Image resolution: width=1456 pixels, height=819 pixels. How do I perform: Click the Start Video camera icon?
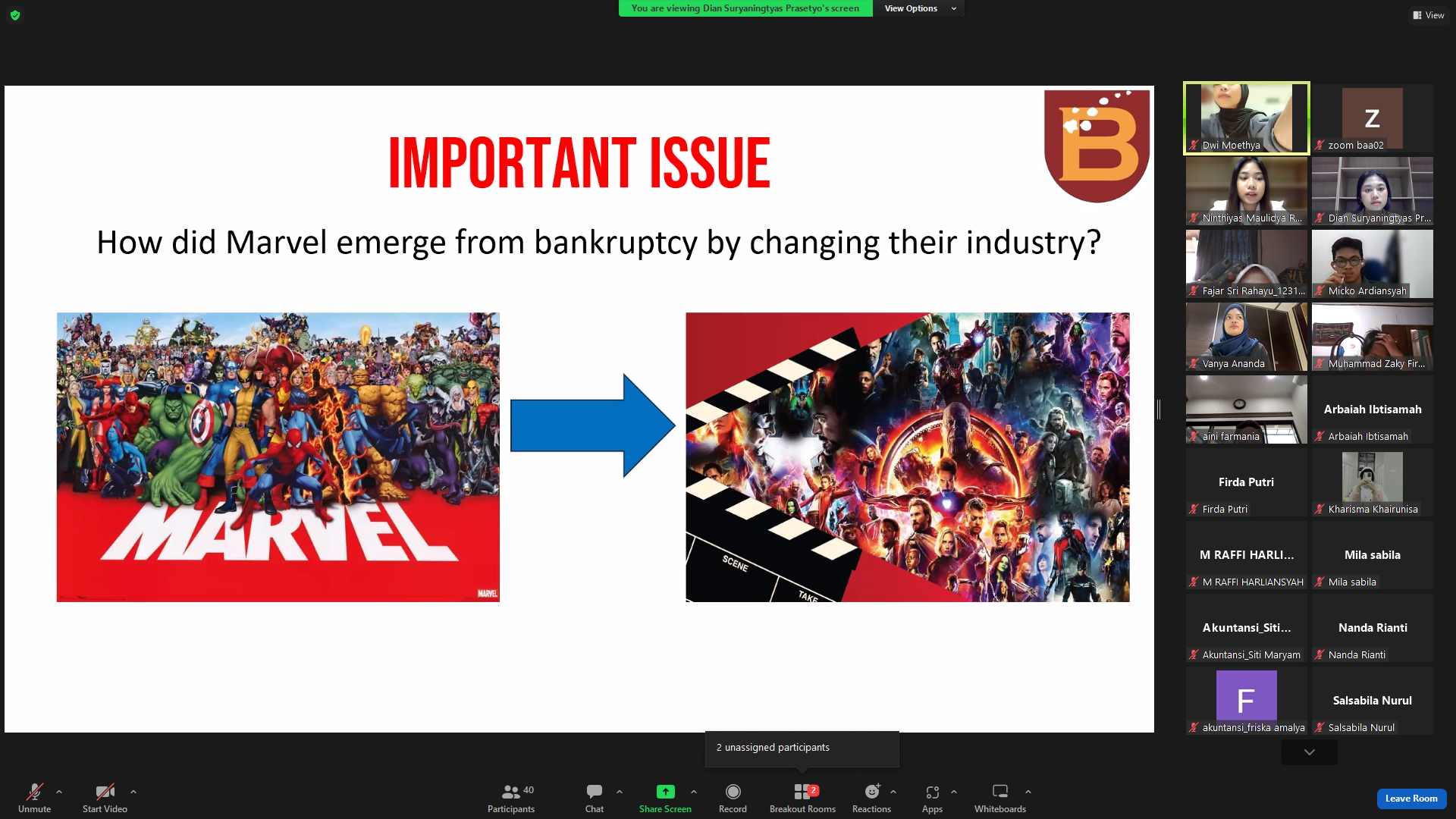(105, 792)
